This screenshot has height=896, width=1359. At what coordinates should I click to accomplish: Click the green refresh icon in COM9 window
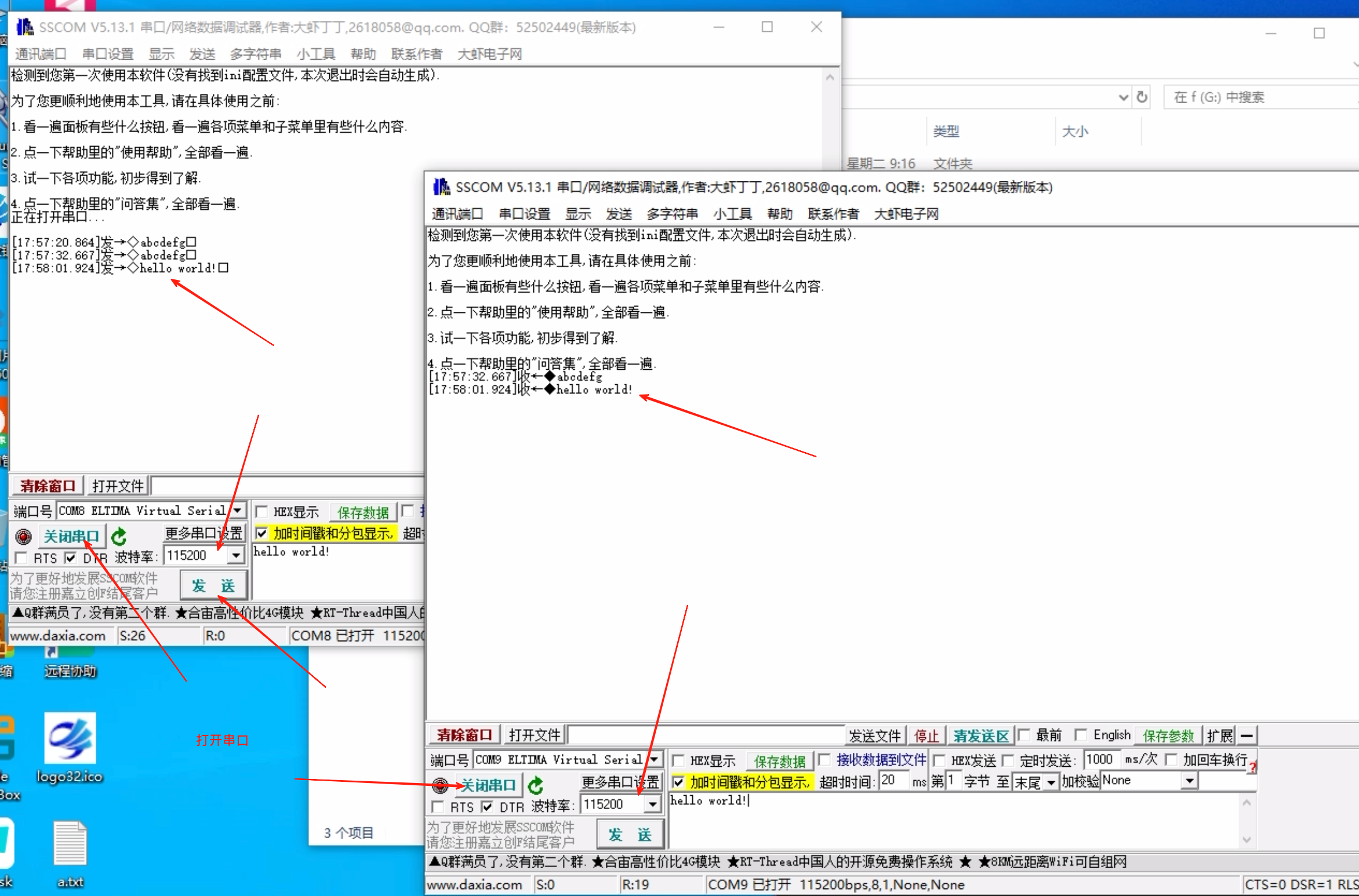click(536, 785)
